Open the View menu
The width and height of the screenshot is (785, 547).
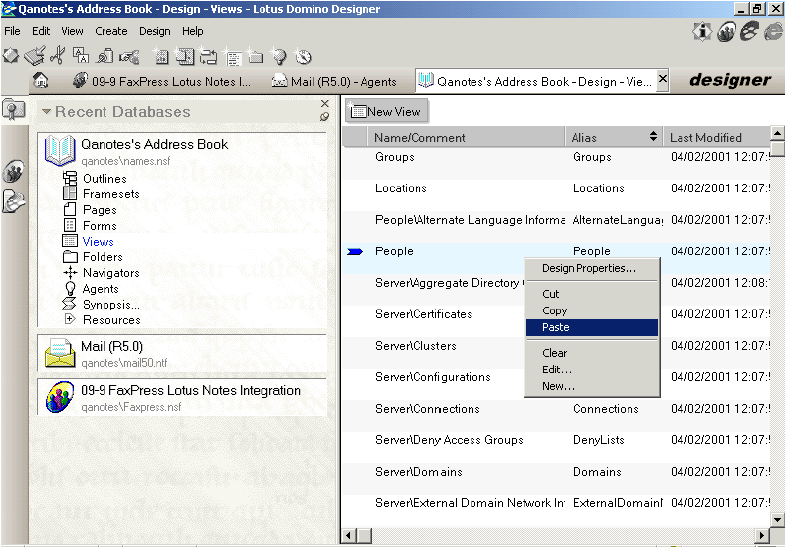click(72, 31)
